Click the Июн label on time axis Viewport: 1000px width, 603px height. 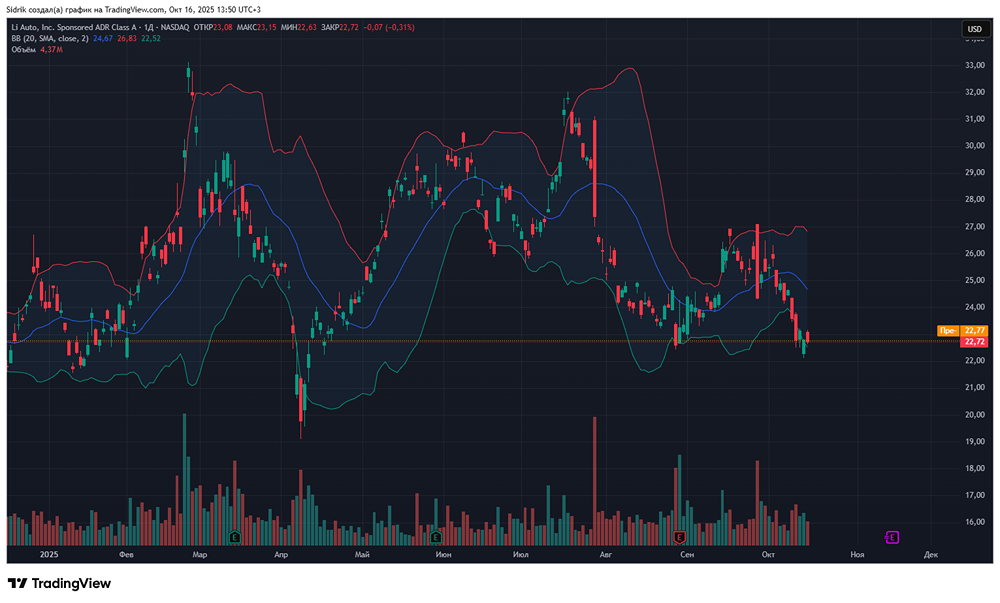point(443,555)
